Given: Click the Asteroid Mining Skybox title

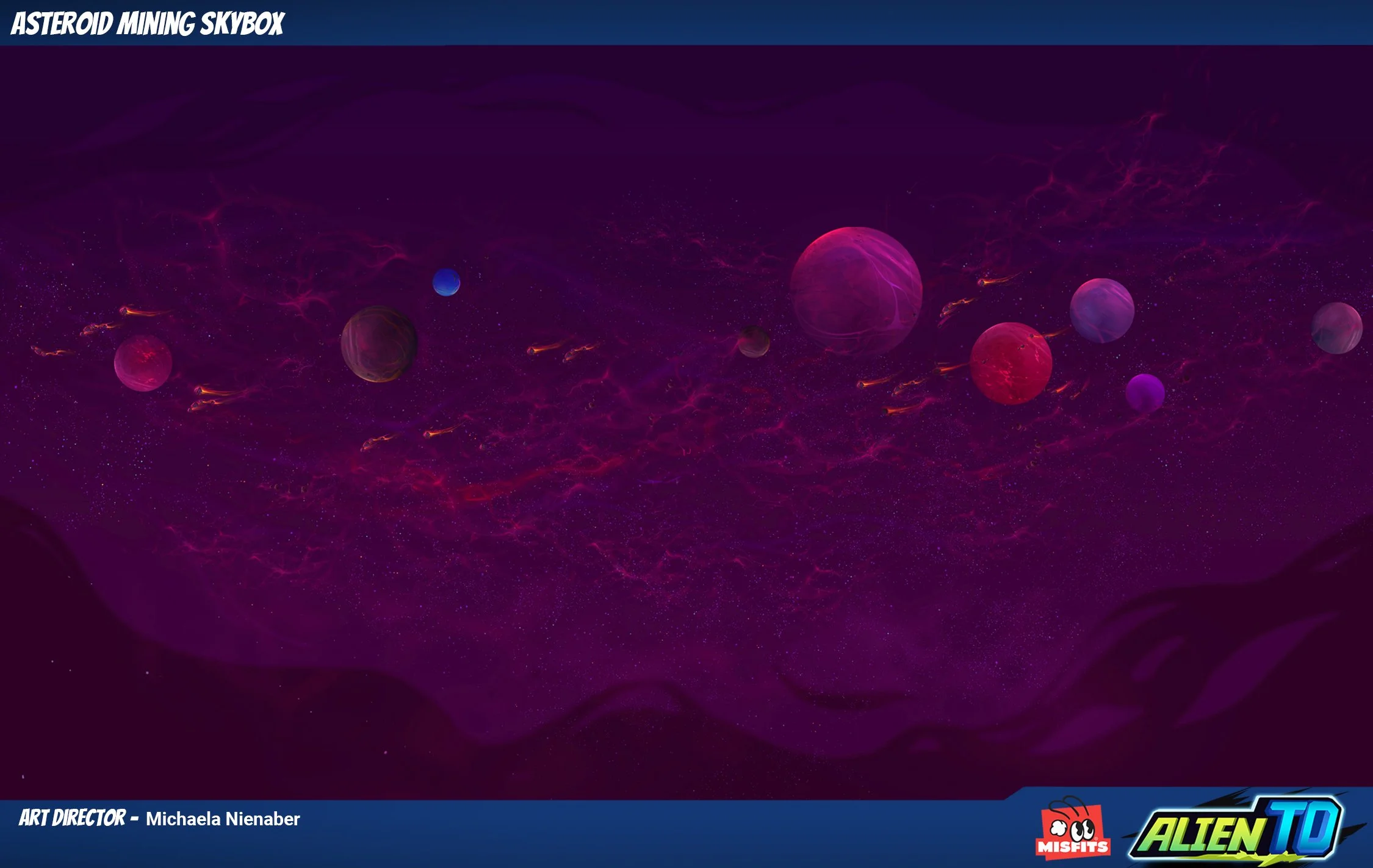Looking at the screenshot, I should click(148, 24).
